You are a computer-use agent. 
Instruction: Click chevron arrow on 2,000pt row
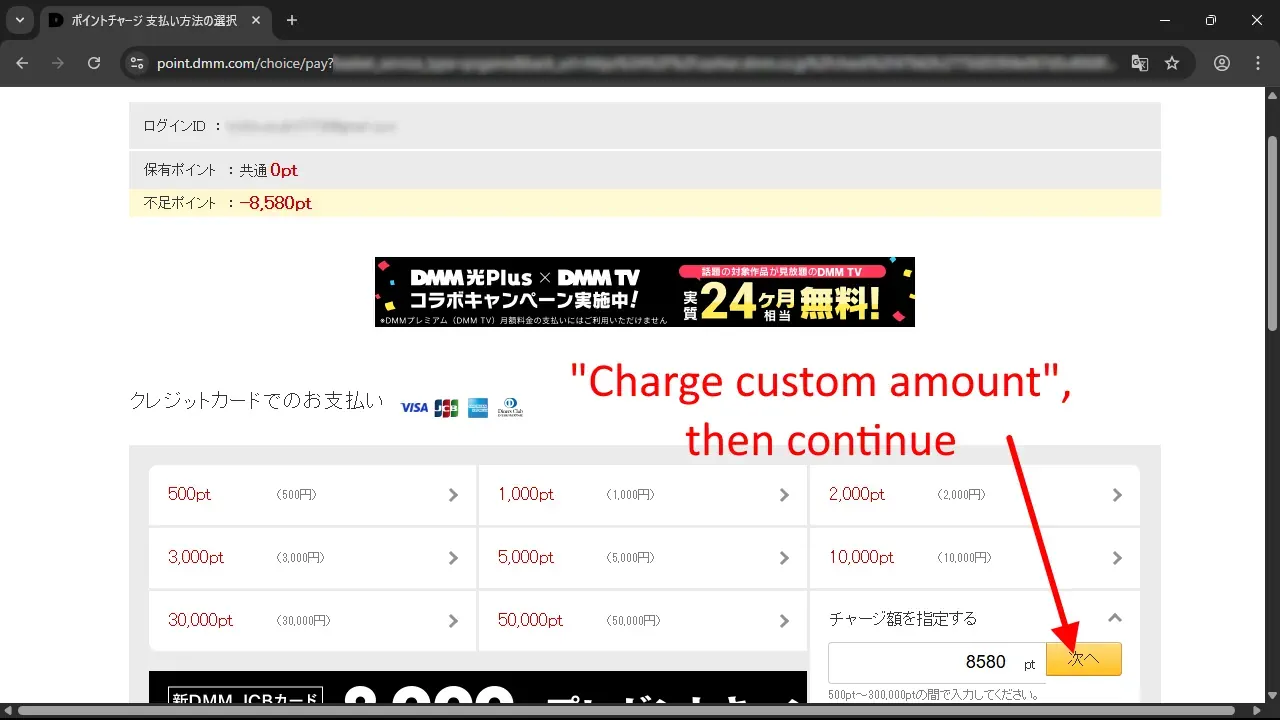point(1117,495)
